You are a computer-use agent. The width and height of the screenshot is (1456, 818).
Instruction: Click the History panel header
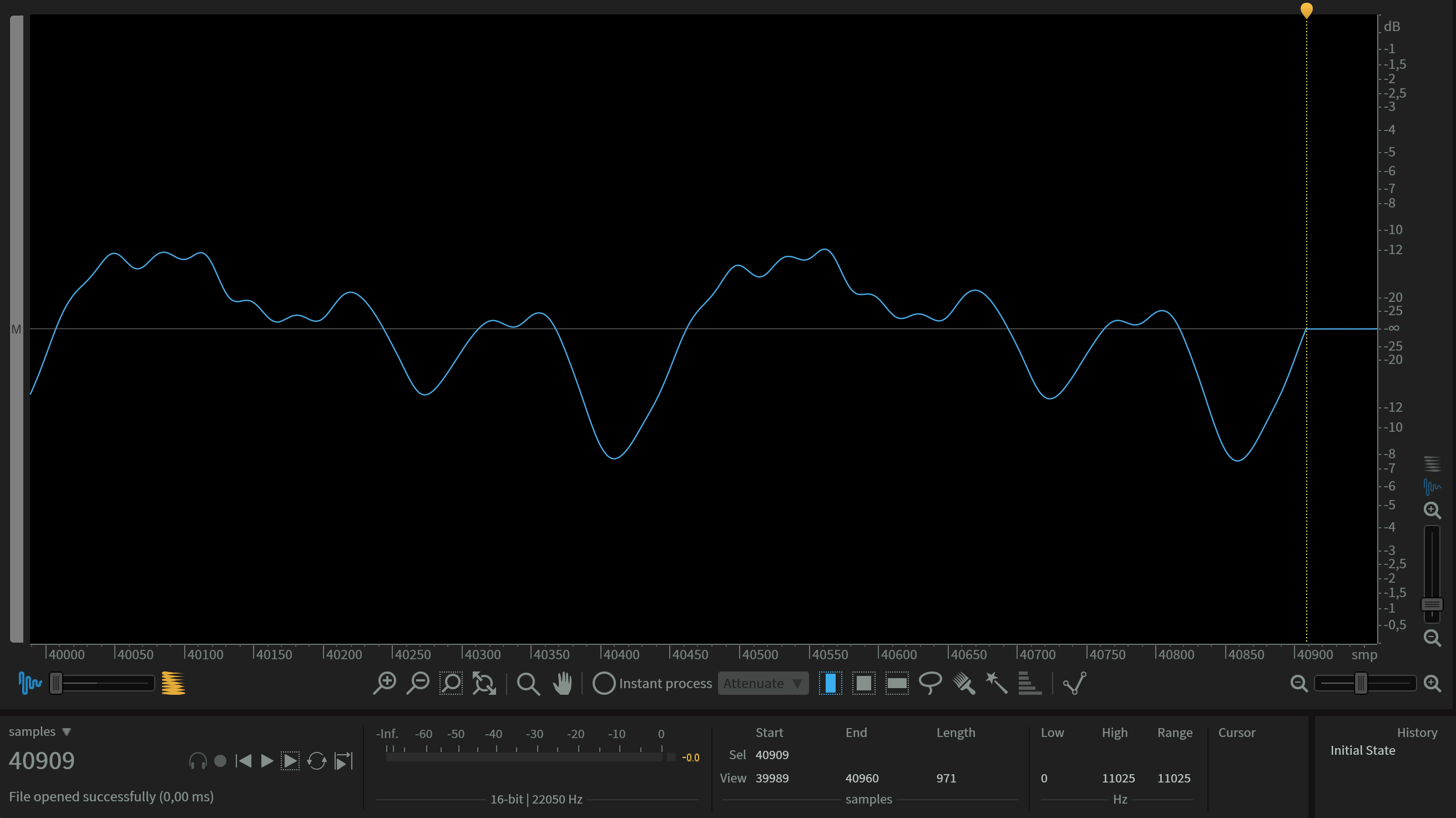(1417, 733)
